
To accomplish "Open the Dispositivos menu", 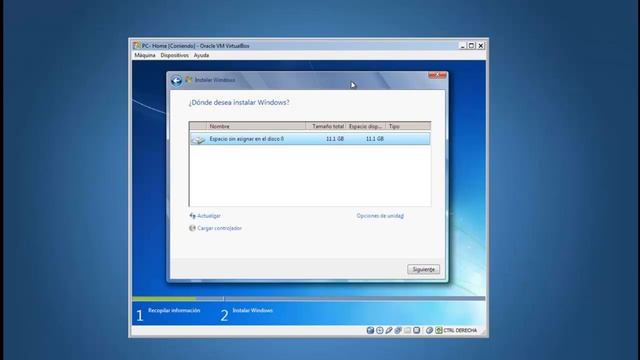I will pyautogui.click(x=175, y=55).
